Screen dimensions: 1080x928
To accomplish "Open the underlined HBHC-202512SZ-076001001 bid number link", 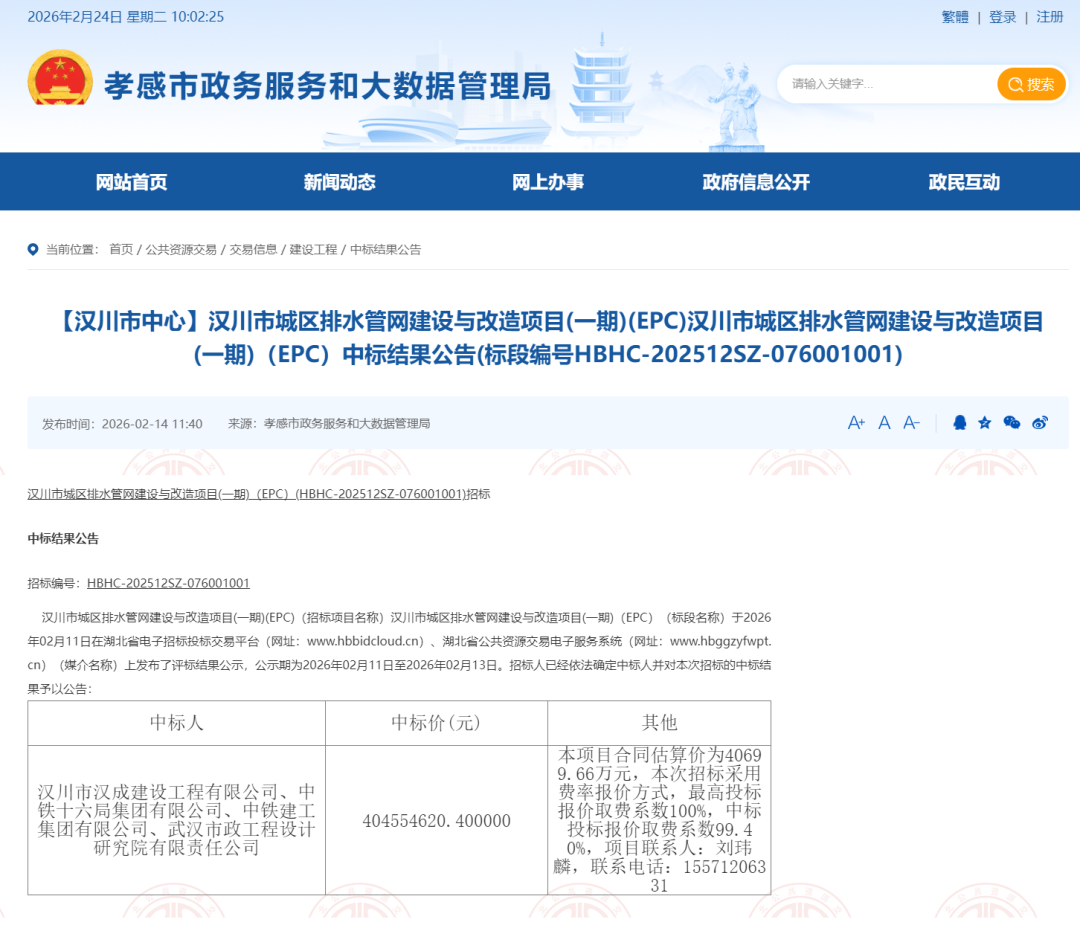I will [168, 583].
